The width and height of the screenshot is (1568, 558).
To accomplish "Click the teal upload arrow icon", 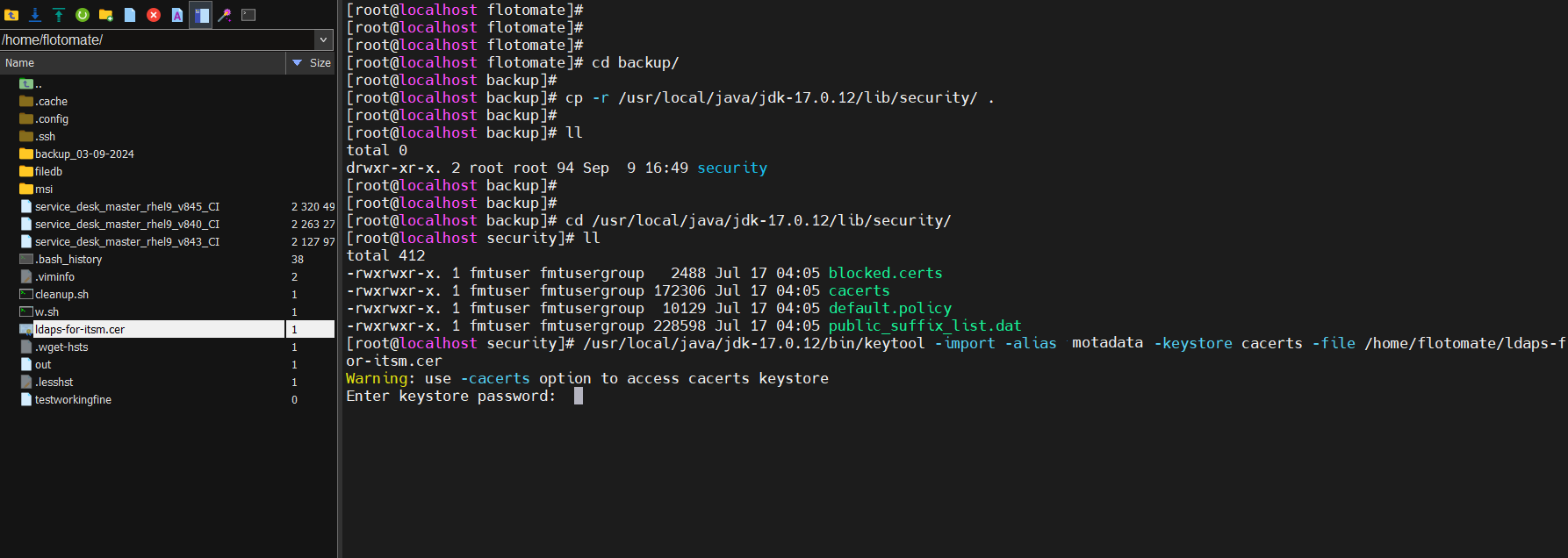I will pyautogui.click(x=59, y=15).
